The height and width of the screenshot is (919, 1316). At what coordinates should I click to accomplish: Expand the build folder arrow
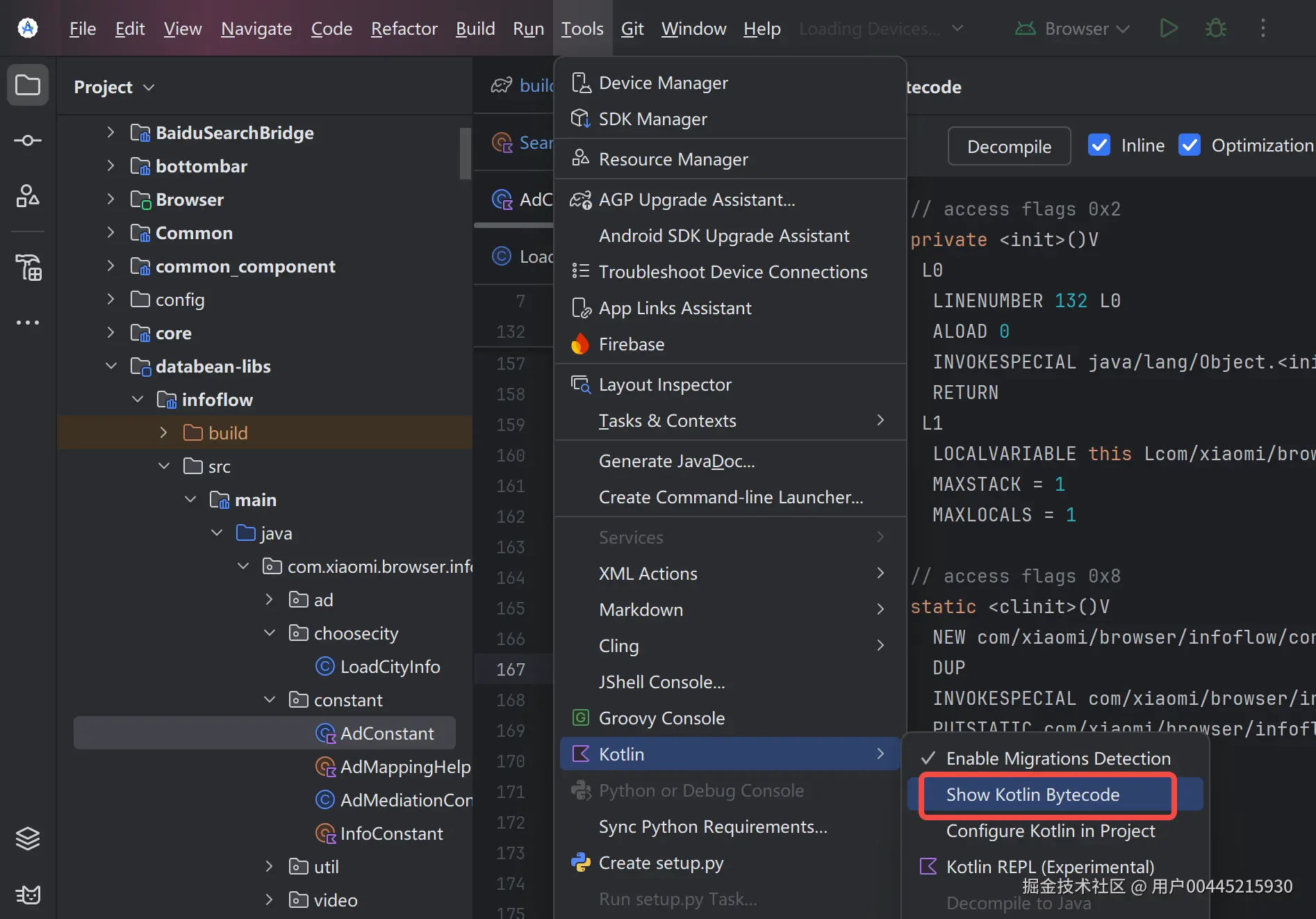click(x=163, y=432)
